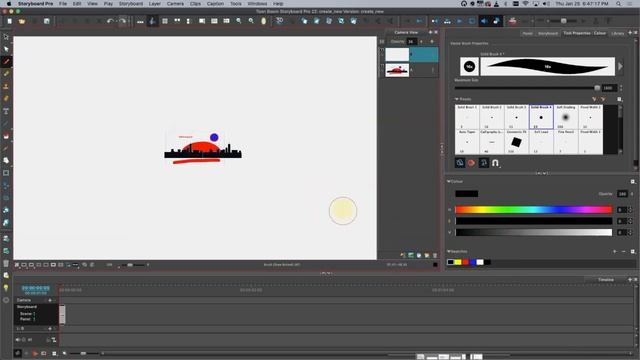Click the 3D icon in top toolbar

click(x=280, y=21)
